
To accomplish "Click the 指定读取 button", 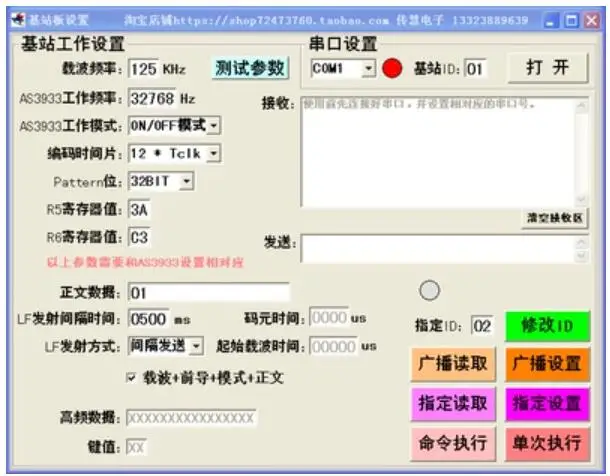I will tap(453, 404).
